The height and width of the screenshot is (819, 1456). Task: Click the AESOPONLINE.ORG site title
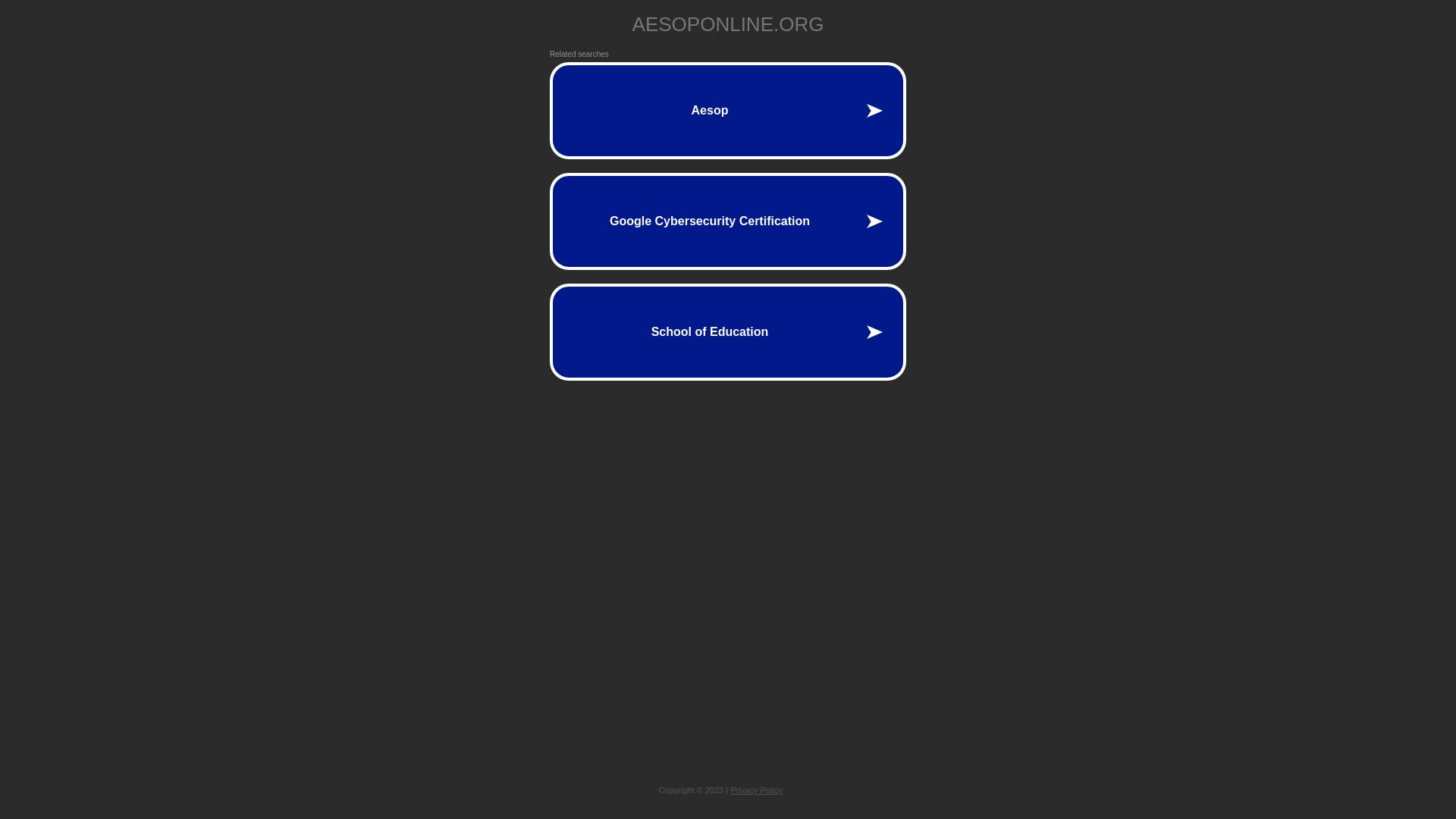click(x=727, y=24)
